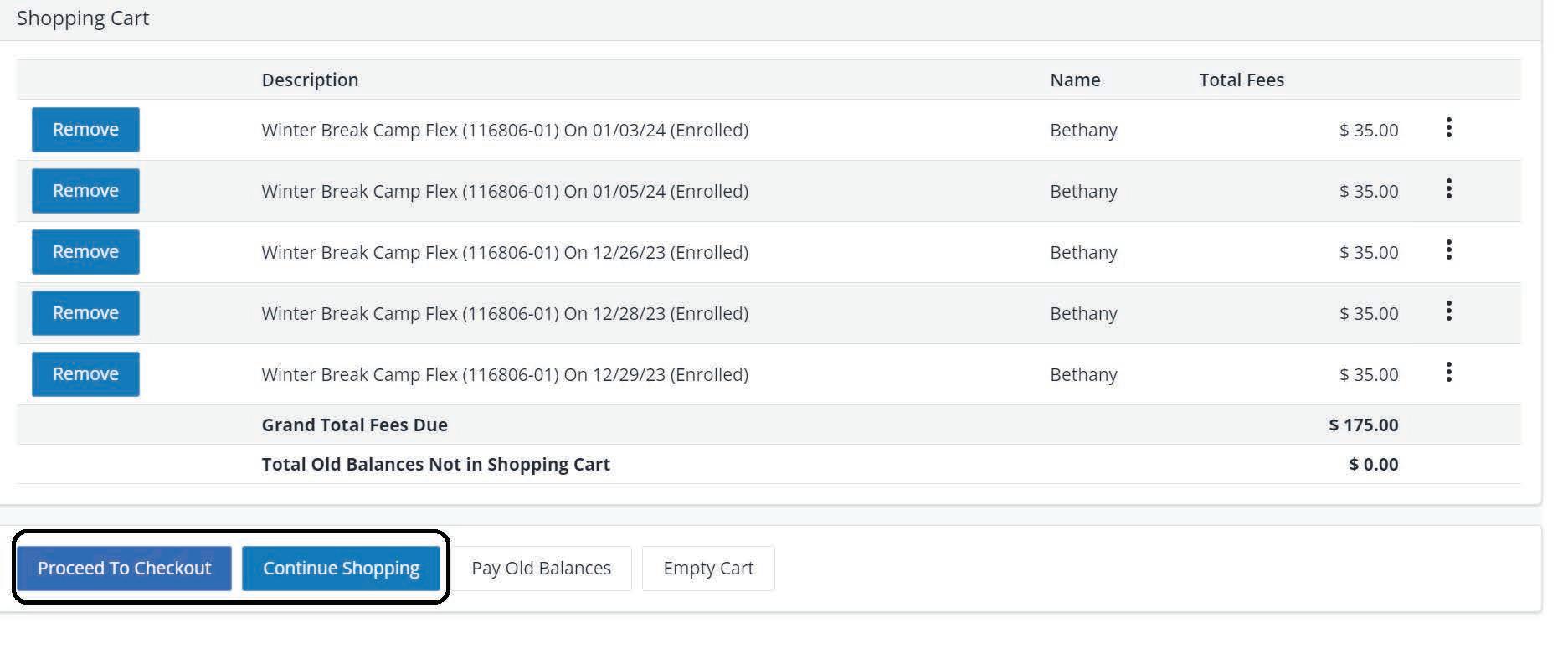The height and width of the screenshot is (659, 1568).
Task: Open the three-dot menu for 12/29/23 camp
Action: click(x=1448, y=373)
